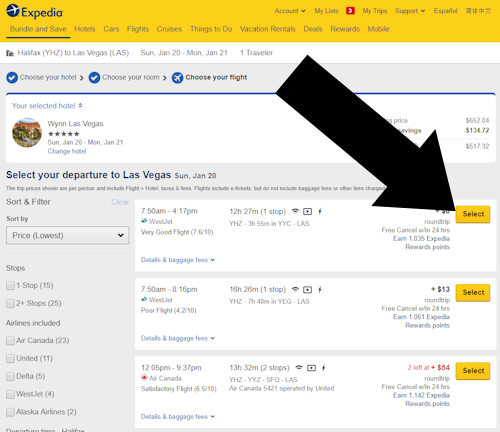The height and width of the screenshot is (432, 500).
Task: Select the 7:50am - 4:17pm WestJet flight
Action: [473, 214]
